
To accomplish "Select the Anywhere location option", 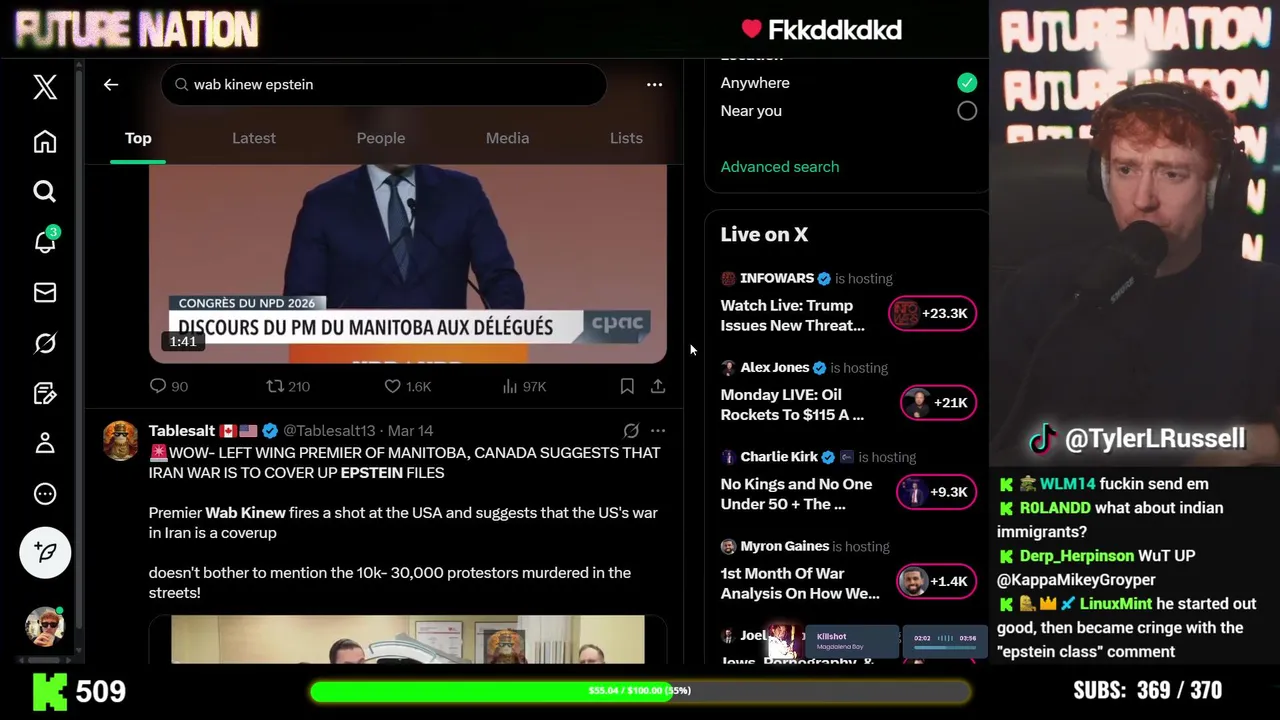I will [x=967, y=83].
